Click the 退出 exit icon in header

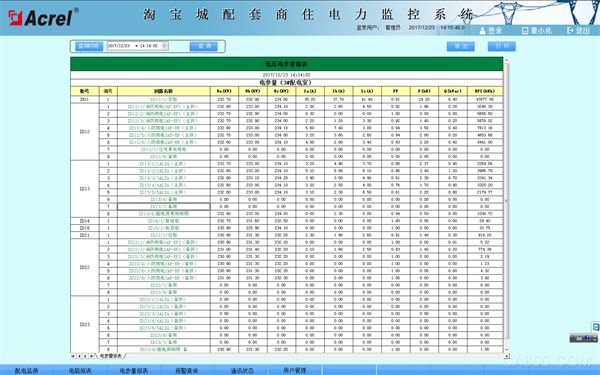tap(570, 30)
